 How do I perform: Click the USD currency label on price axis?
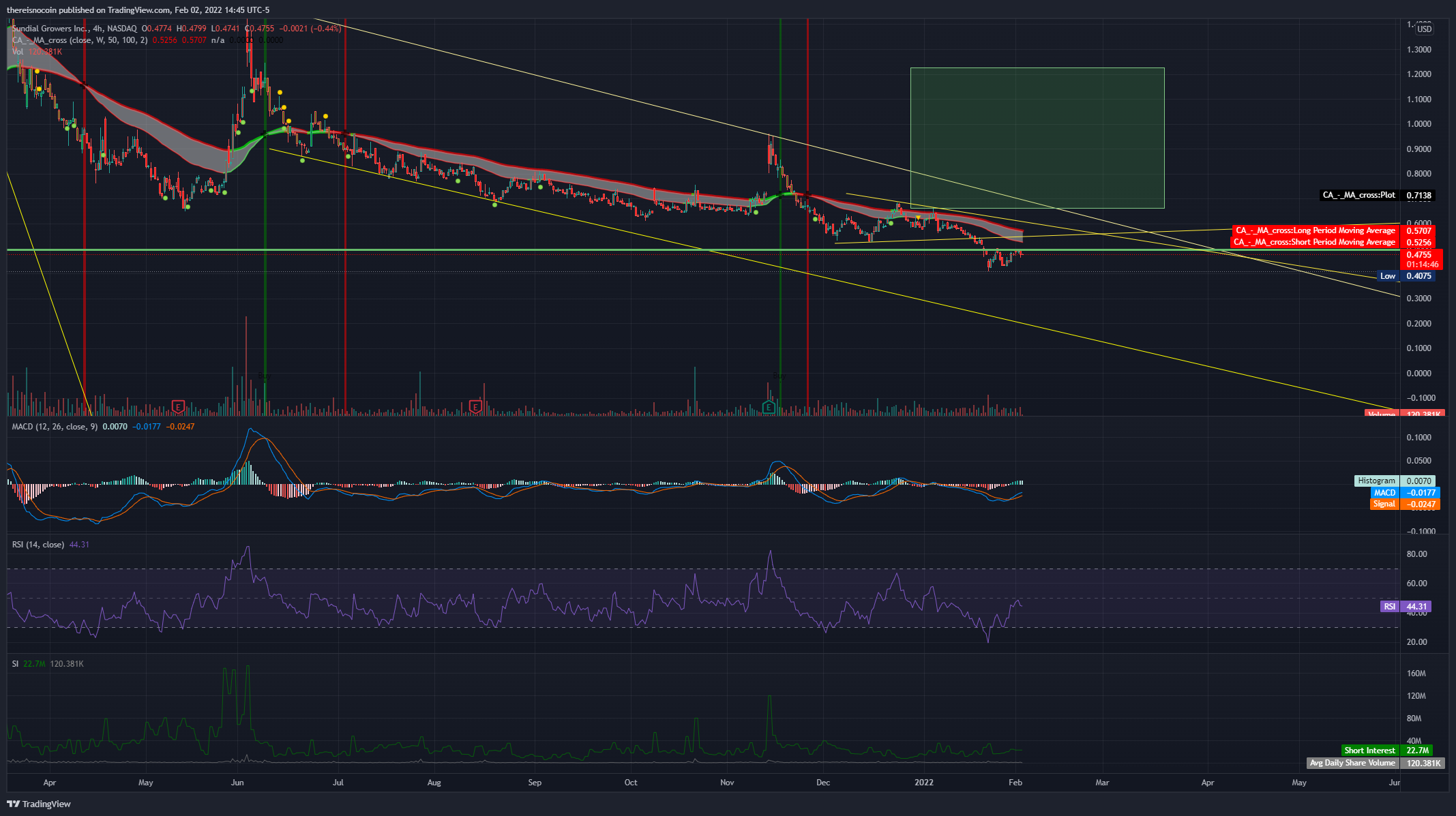click(1424, 29)
